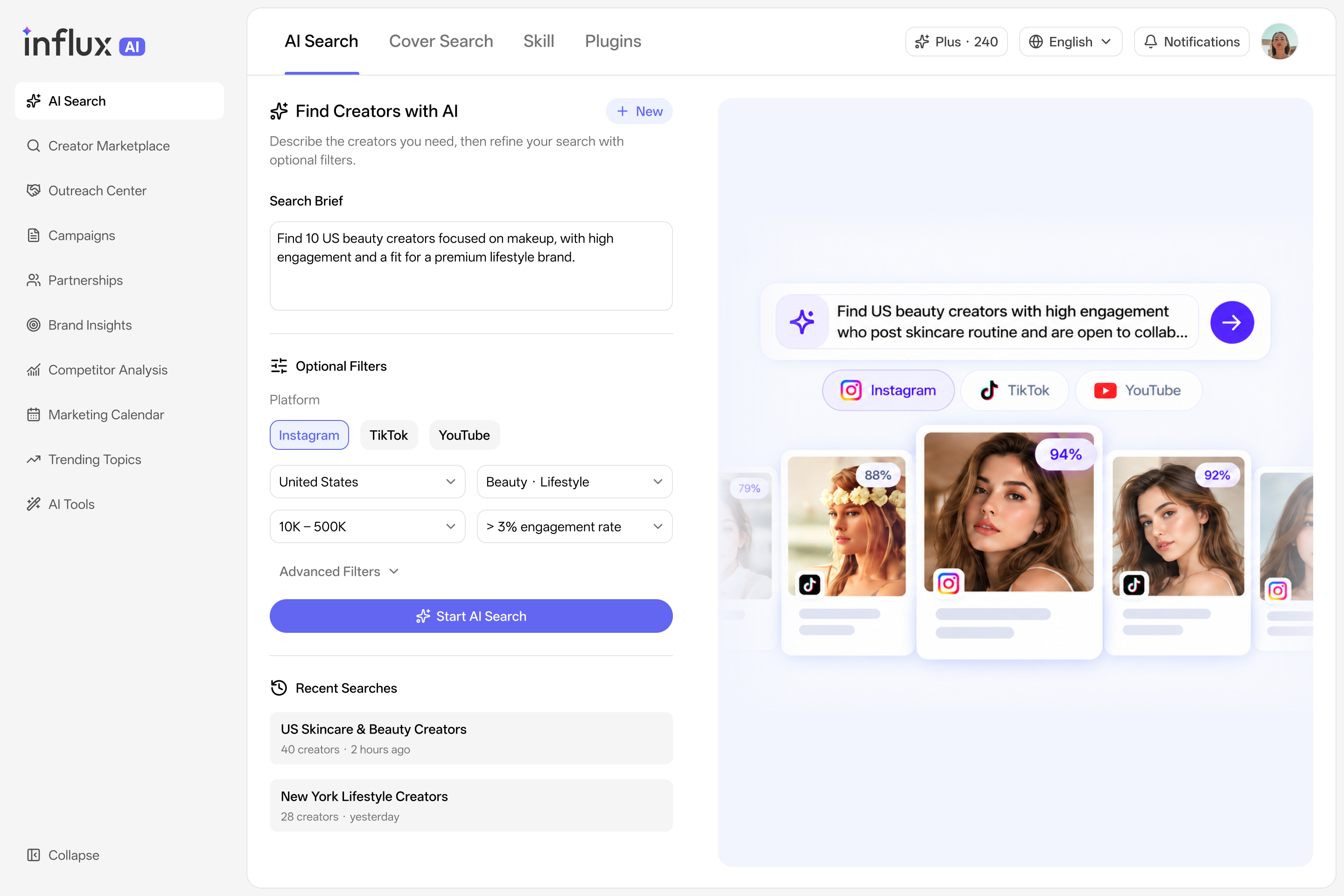Click the 94% match score badge

1065,454
